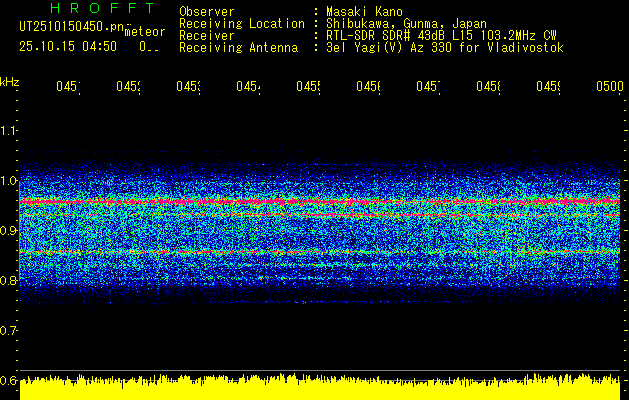Image resolution: width=629 pixels, height=400 pixels.
Task: Click the 0457 time marker
Action: point(428,86)
